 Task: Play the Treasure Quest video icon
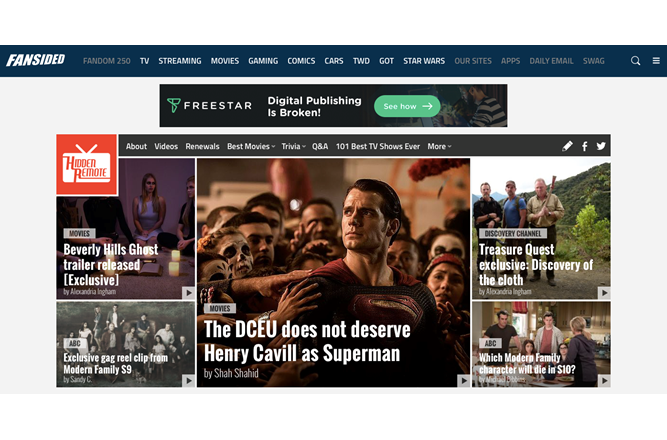[x=604, y=293]
